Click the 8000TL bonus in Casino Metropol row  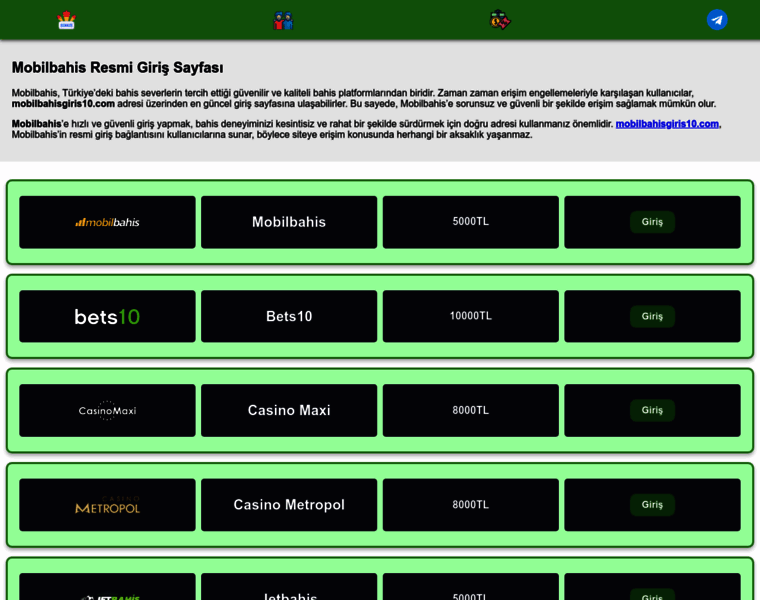tap(471, 505)
